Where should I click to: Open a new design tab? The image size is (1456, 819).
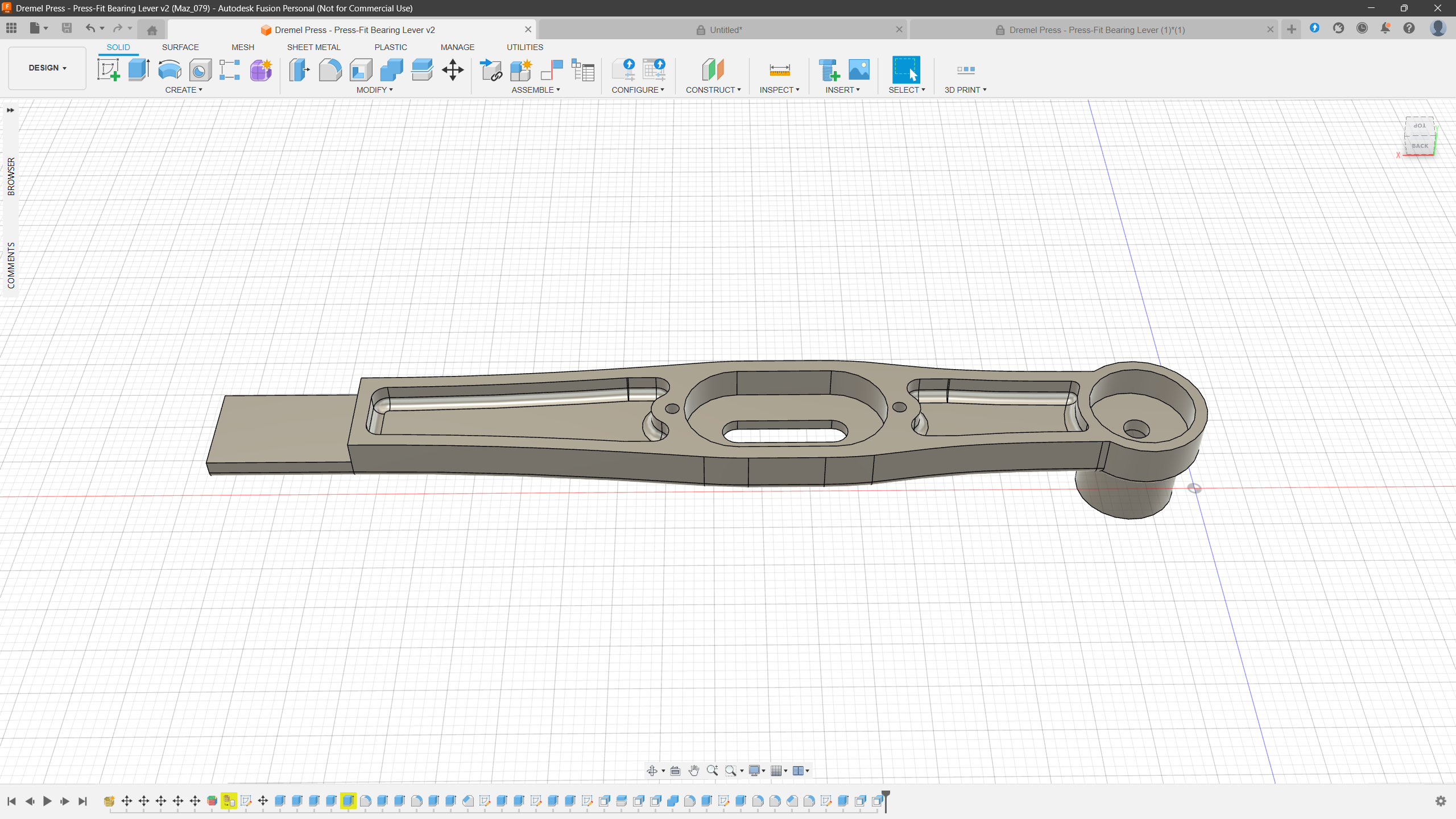[1292, 30]
